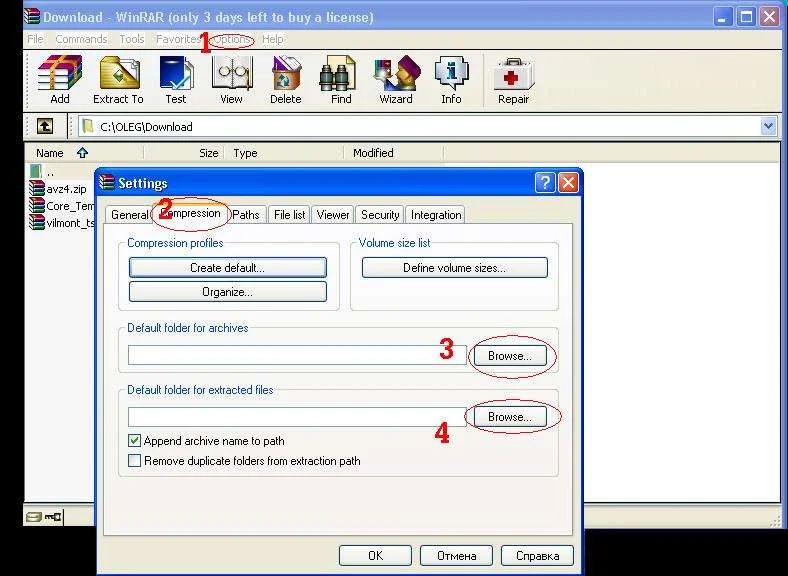Browse for the default archives folder
Screen dimensions: 788x576
(510, 356)
